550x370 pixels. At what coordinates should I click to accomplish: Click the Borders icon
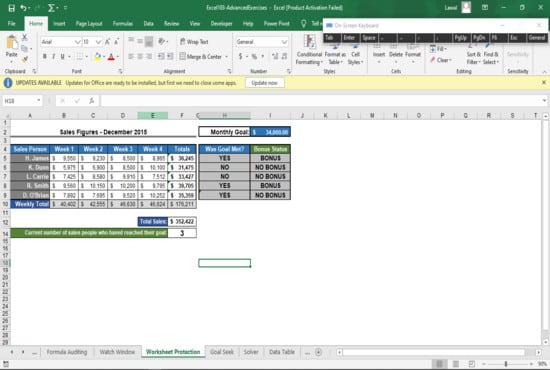click(80, 56)
